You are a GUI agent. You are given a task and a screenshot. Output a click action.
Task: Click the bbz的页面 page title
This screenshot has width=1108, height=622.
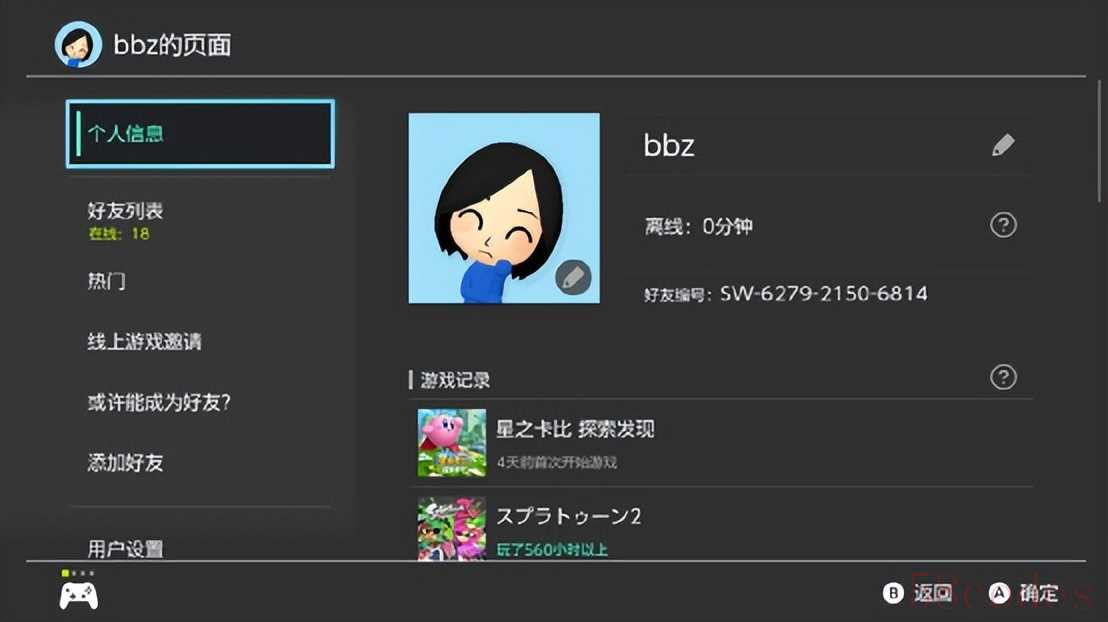[x=172, y=45]
